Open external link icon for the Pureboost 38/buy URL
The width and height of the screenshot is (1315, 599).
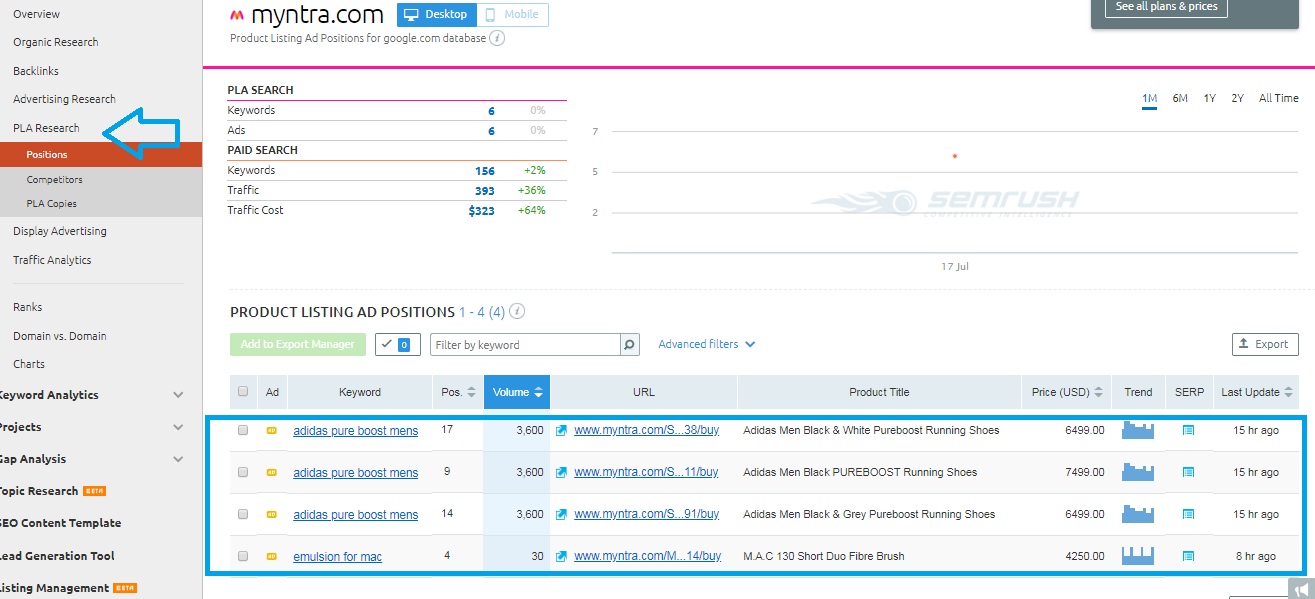[561, 431]
